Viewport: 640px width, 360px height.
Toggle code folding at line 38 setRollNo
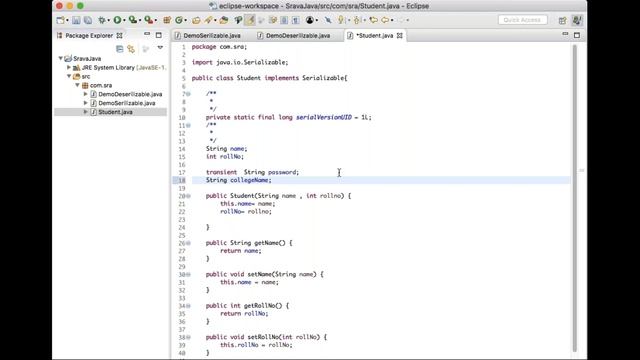pos(189,338)
